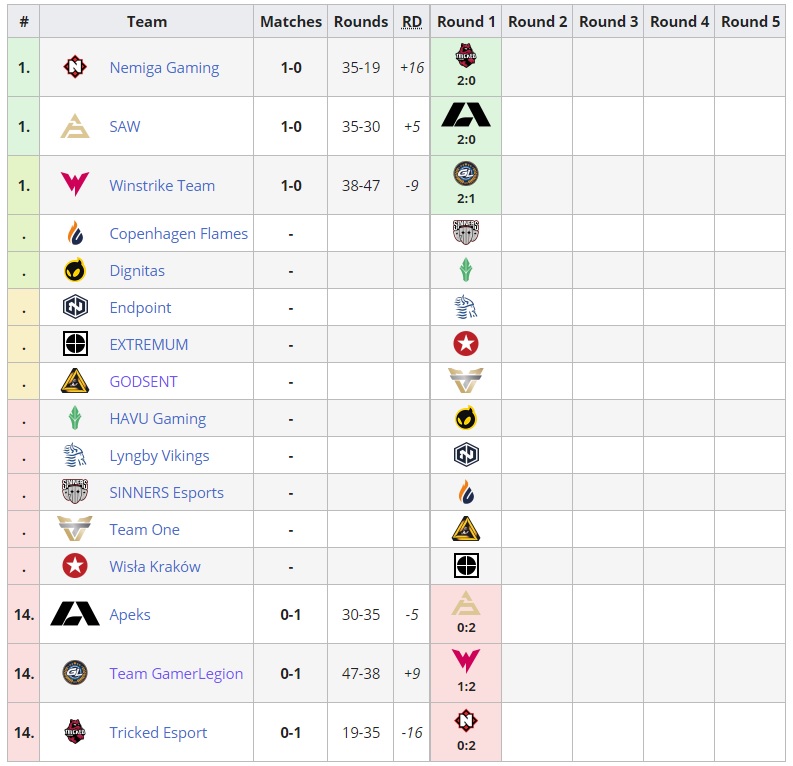Click the SAW logo in the Team column
793x766 pixels.
[75, 127]
